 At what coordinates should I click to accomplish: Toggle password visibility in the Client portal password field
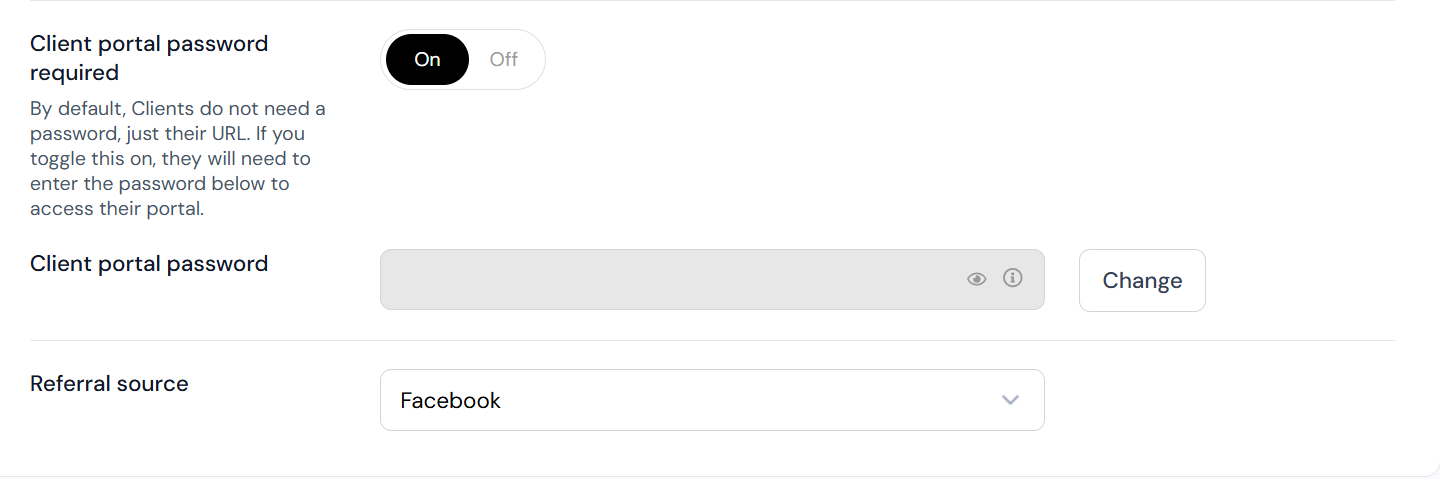point(977,279)
